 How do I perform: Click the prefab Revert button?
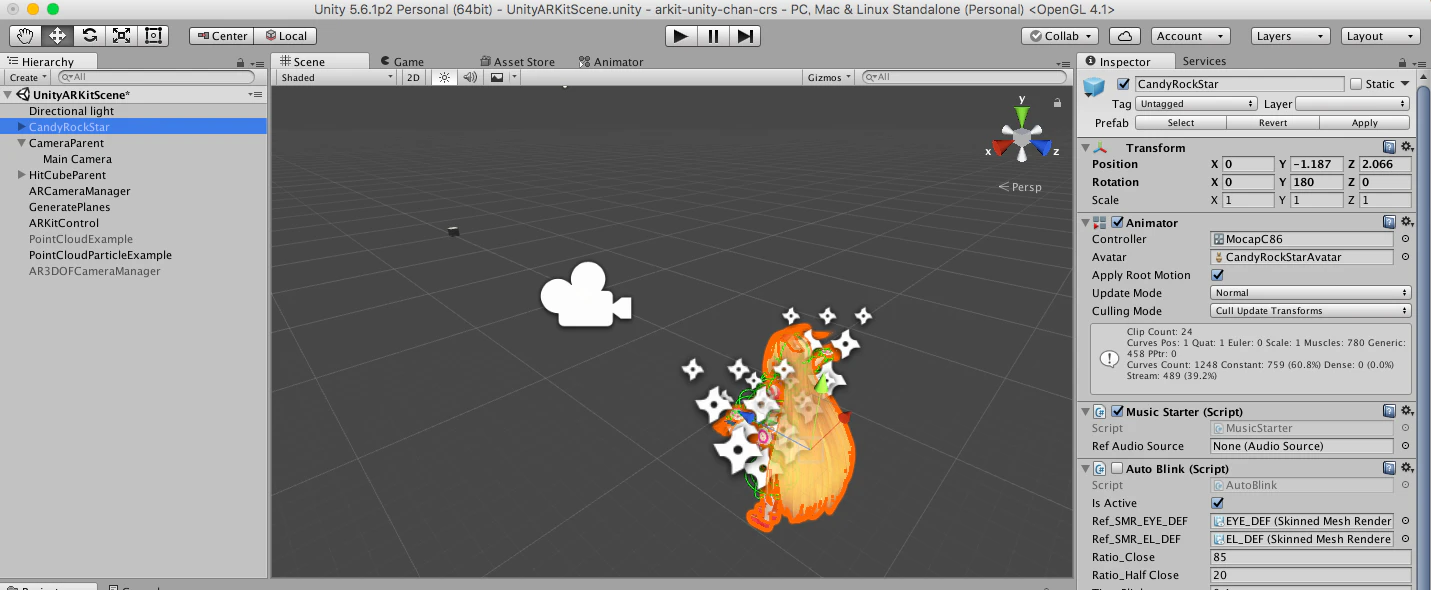[x=1272, y=123]
